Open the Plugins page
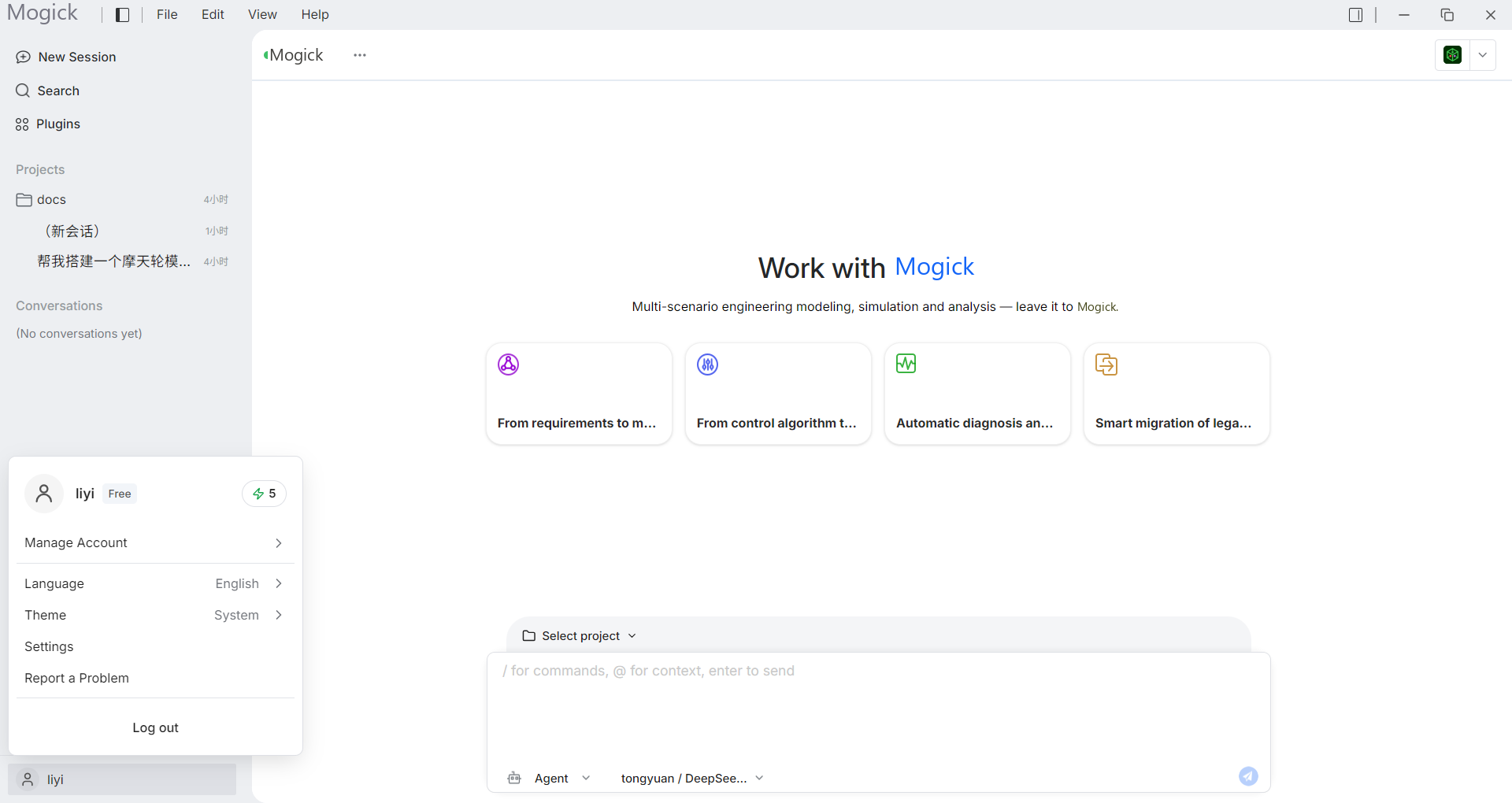This screenshot has width=1512, height=803. click(x=48, y=124)
